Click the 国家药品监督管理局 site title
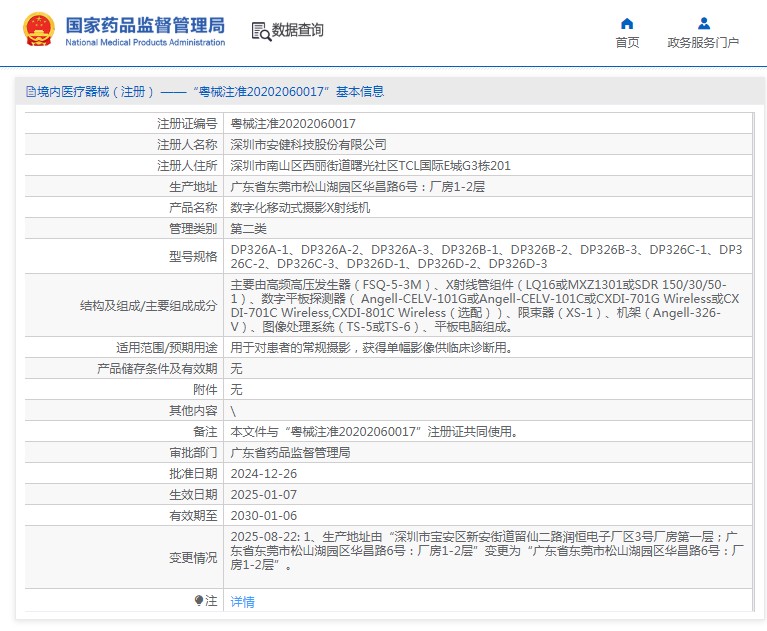 click(x=145, y=24)
